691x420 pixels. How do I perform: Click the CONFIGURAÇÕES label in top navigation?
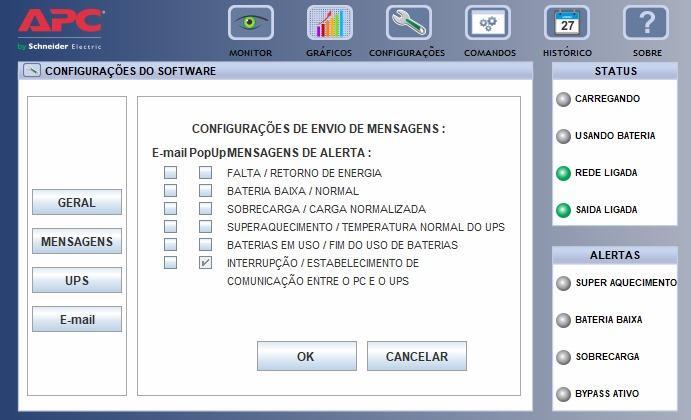point(407,53)
